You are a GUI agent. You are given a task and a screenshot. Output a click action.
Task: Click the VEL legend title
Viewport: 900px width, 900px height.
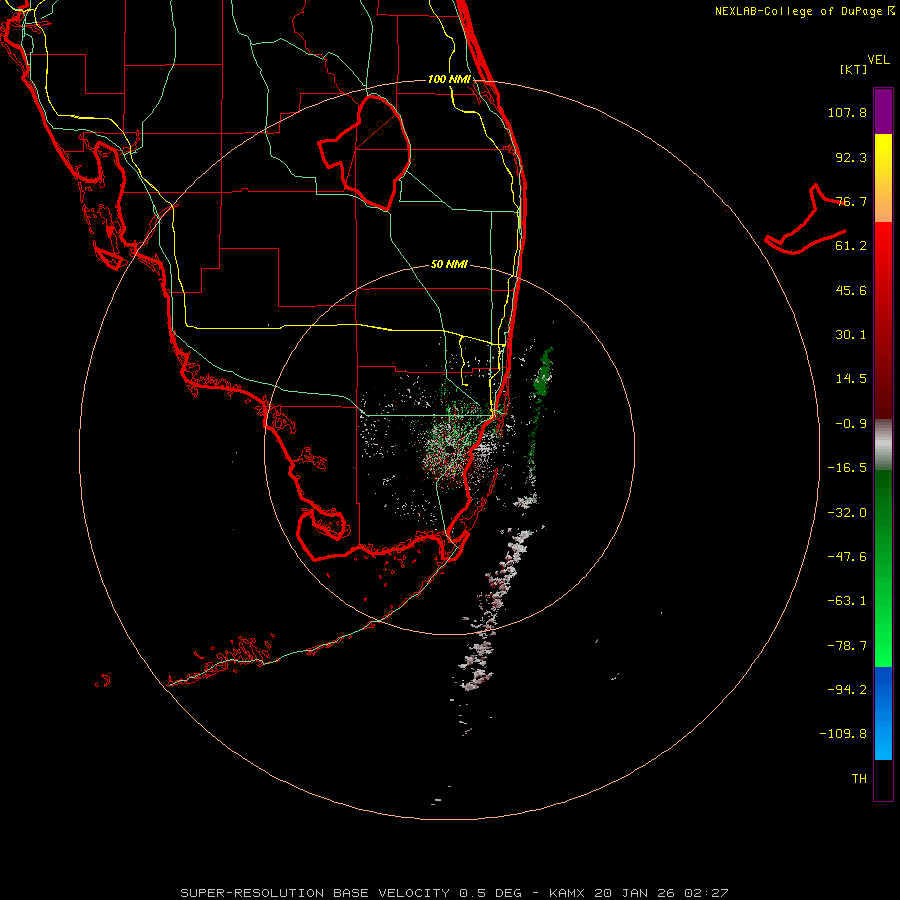tap(878, 60)
